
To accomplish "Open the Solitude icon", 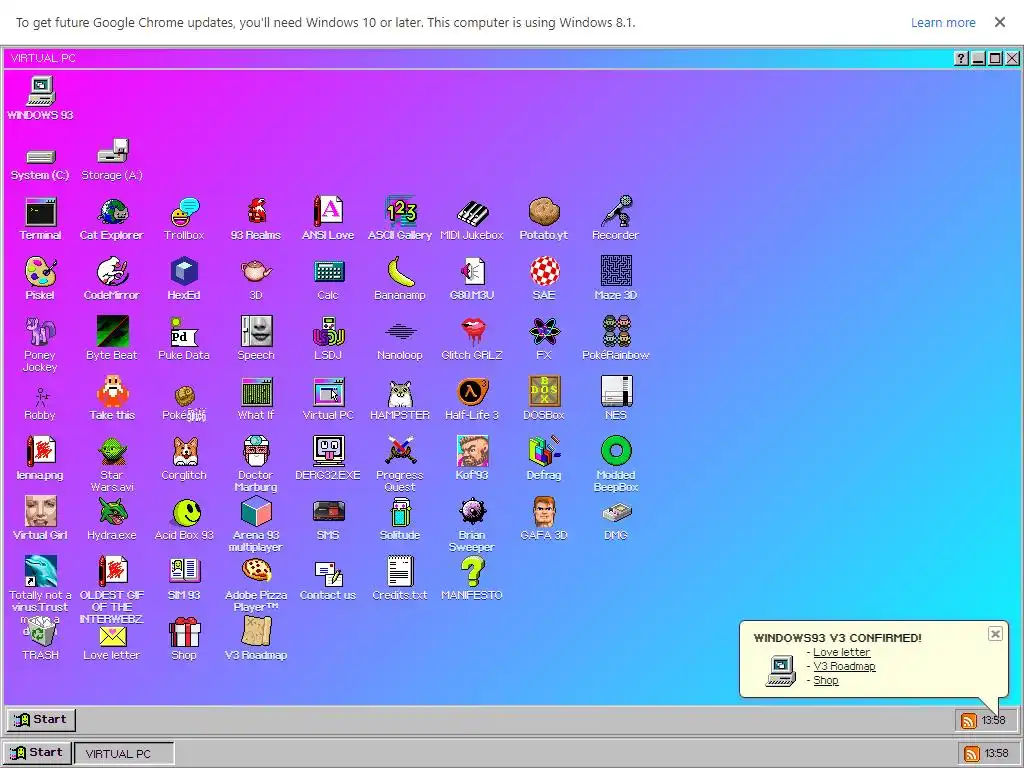I will pyautogui.click(x=400, y=519).
